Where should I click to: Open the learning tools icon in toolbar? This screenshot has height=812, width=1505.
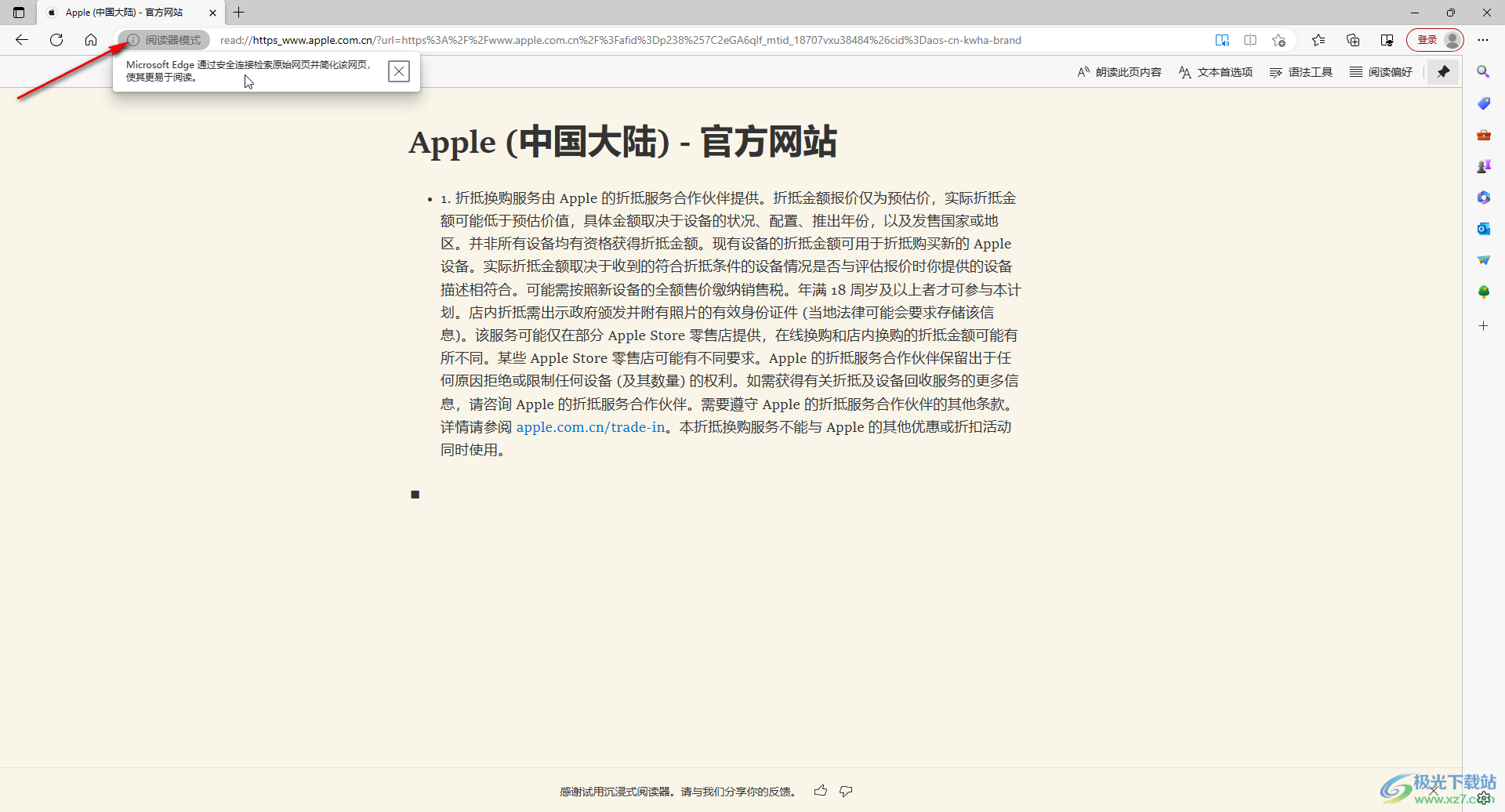tap(1387, 40)
